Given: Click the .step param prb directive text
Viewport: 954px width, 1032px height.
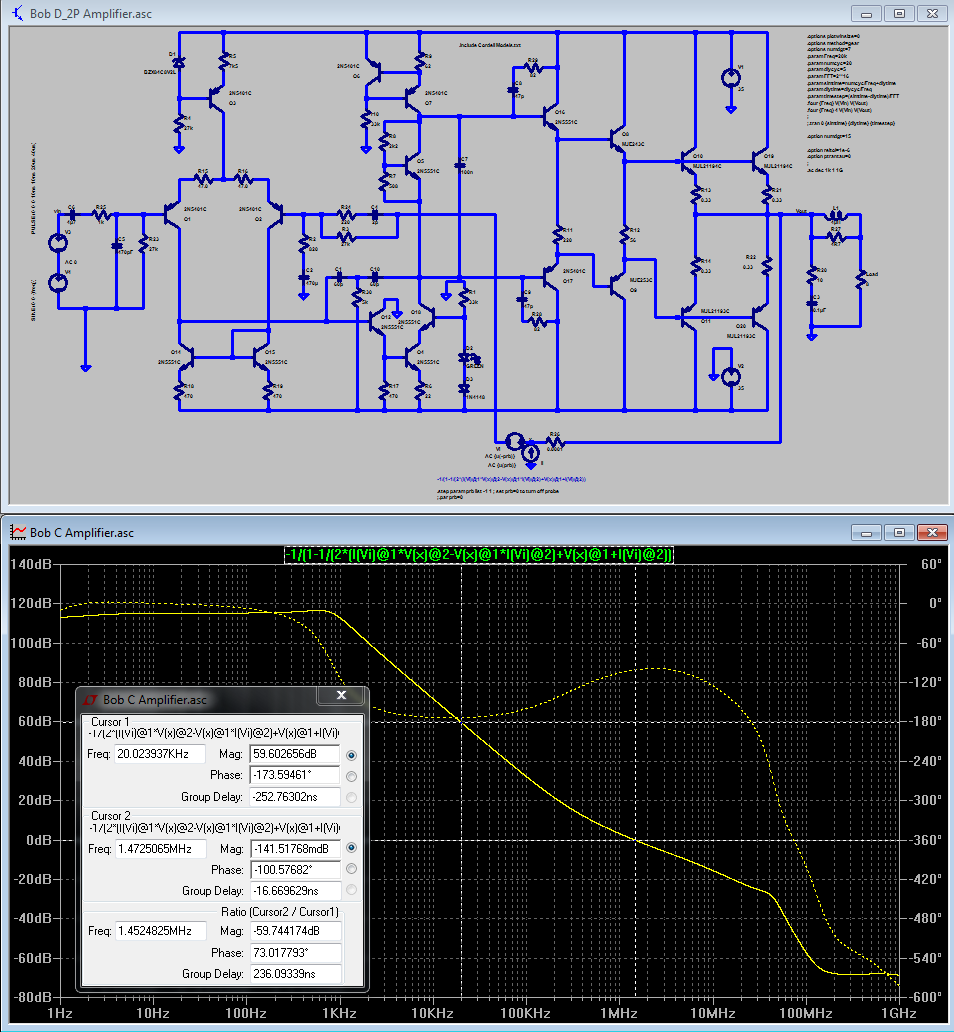Looking at the screenshot, I should point(498,491).
